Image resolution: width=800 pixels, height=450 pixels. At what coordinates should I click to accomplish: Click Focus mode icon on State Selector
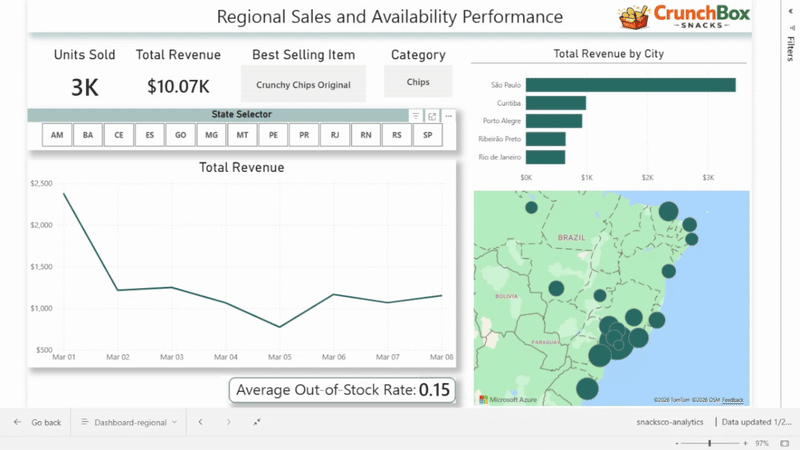(x=432, y=116)
